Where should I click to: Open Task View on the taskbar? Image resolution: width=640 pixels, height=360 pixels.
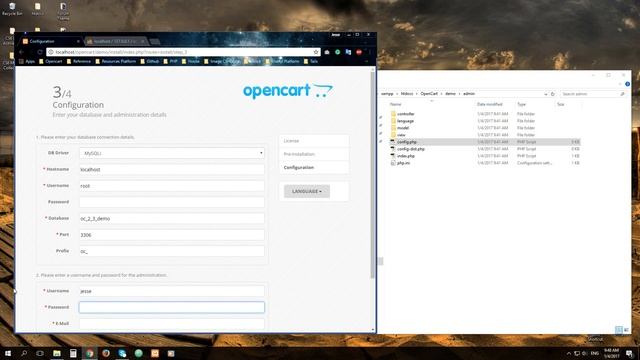(x=40, y=353)
